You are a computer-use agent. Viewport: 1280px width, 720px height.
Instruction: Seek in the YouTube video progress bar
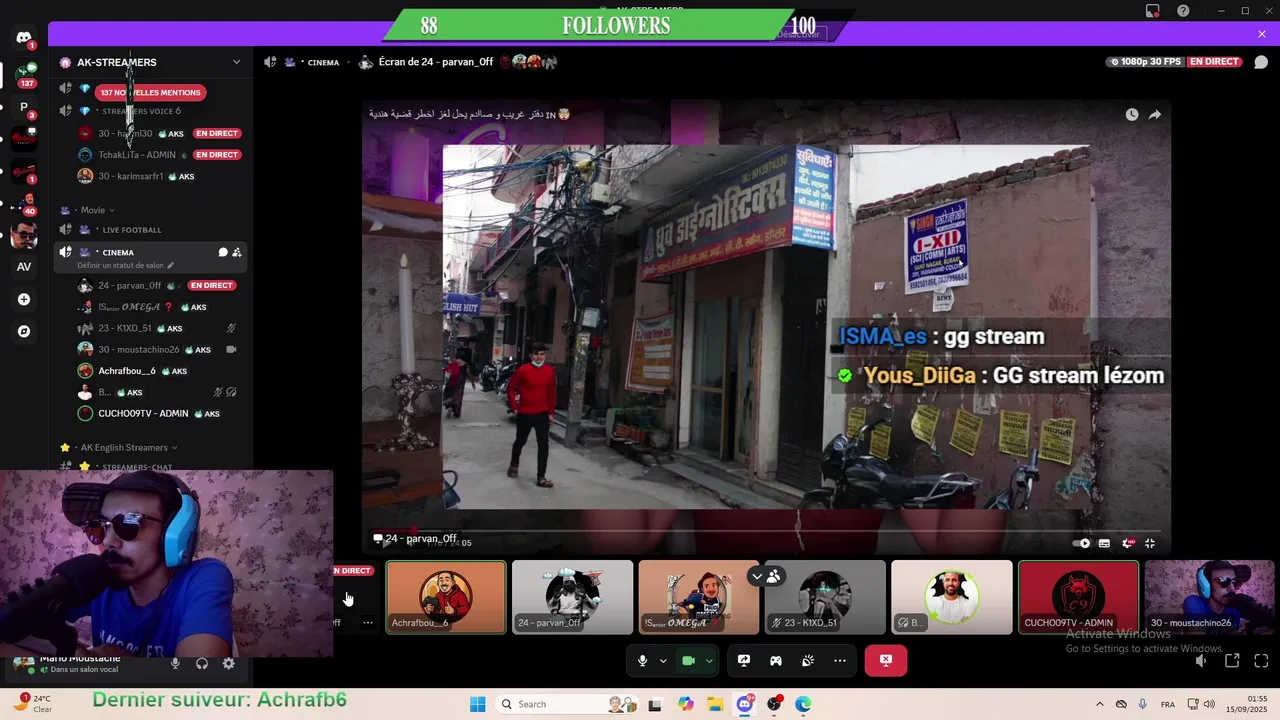point(766,531)
